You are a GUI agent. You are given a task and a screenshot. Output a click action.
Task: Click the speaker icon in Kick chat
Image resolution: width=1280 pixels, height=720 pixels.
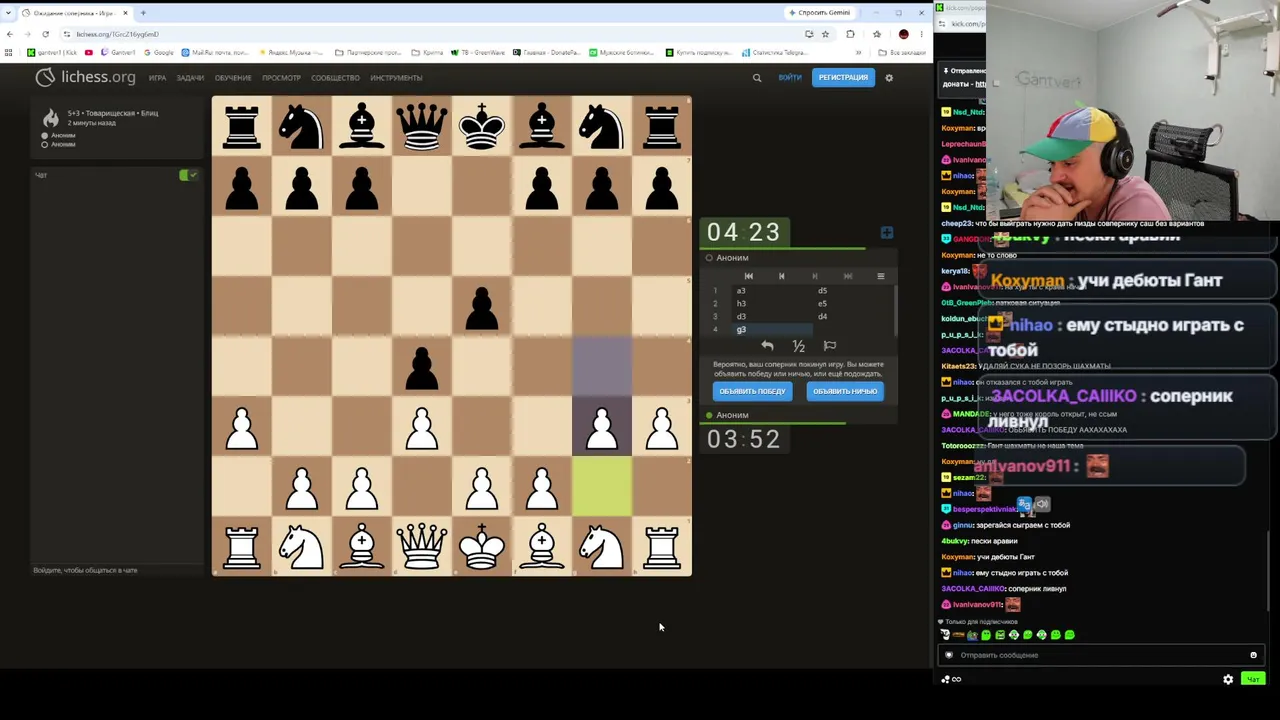tap(1042, 504)
